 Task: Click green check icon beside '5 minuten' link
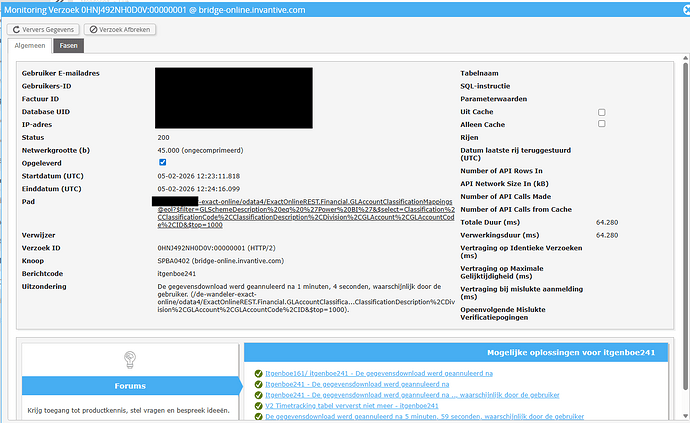tap(258, 416)
